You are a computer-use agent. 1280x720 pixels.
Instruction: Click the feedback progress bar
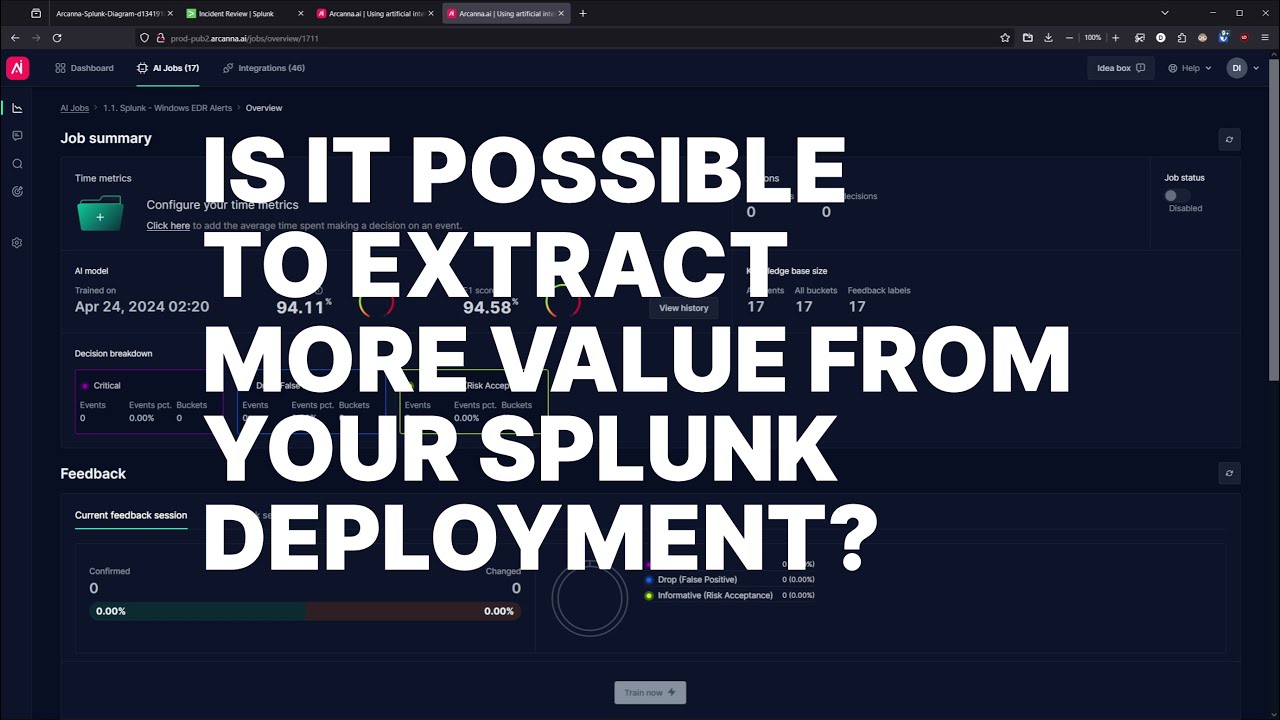(x=305, y=611)
